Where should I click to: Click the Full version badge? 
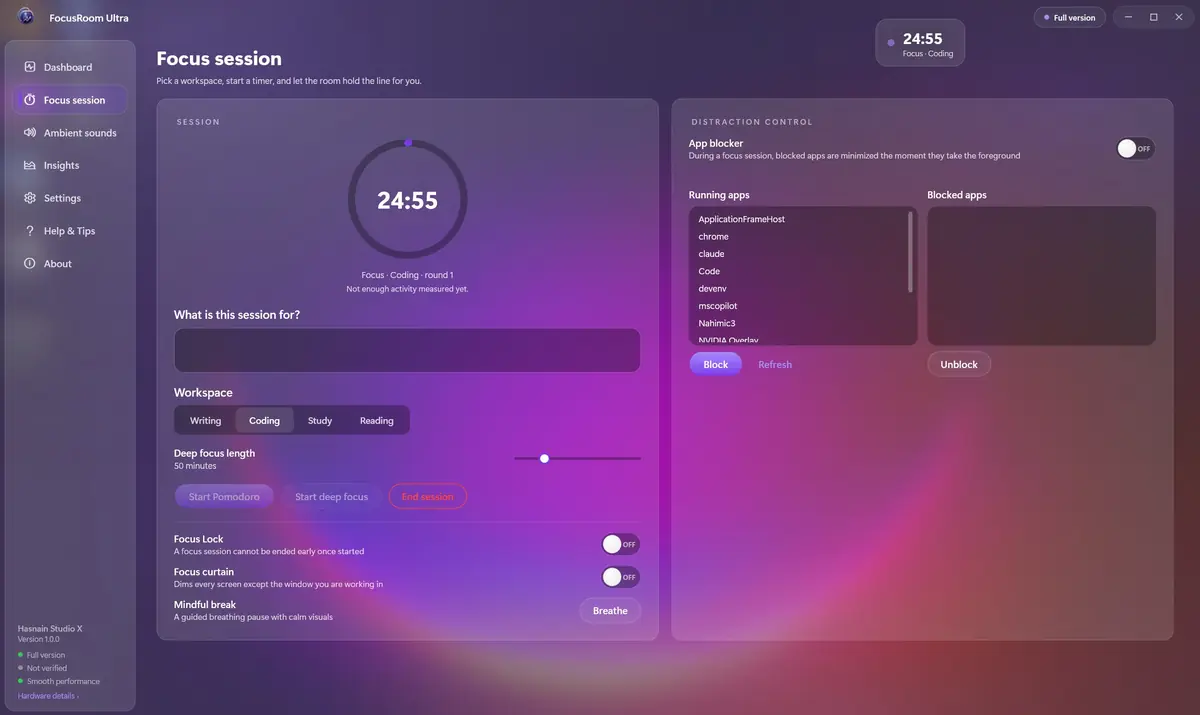(x=1070, y=17)
